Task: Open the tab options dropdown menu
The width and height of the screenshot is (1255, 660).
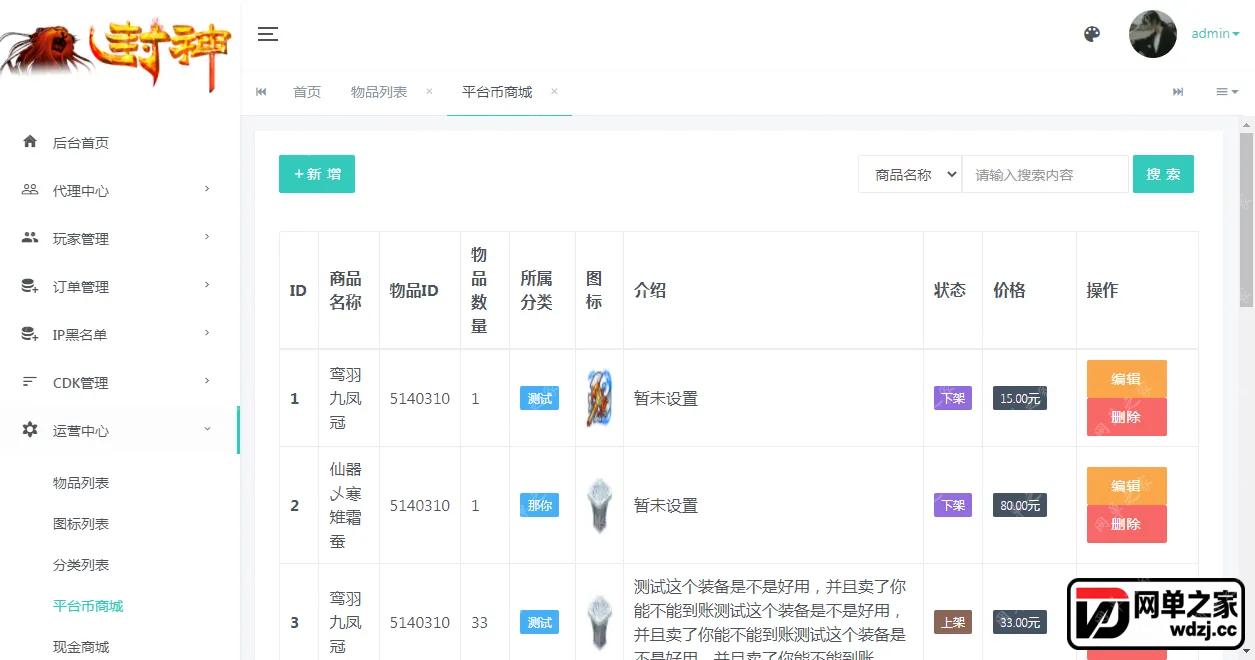Action: point(1227,92)
